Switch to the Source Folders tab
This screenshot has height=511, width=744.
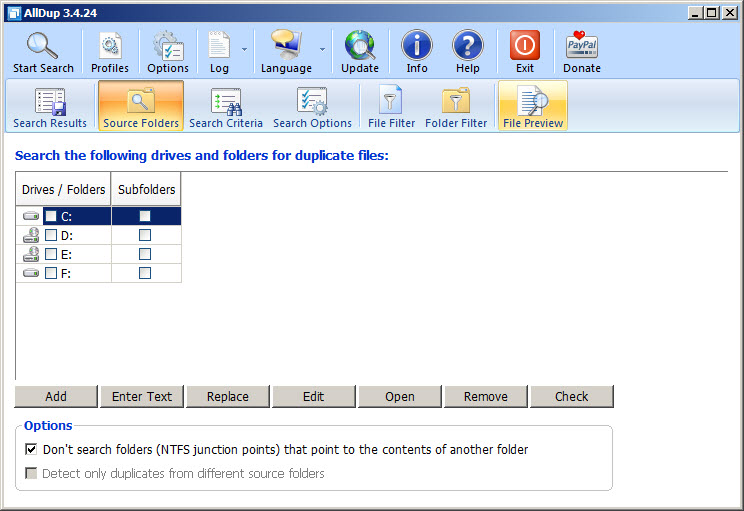click(x=141, y=106)
